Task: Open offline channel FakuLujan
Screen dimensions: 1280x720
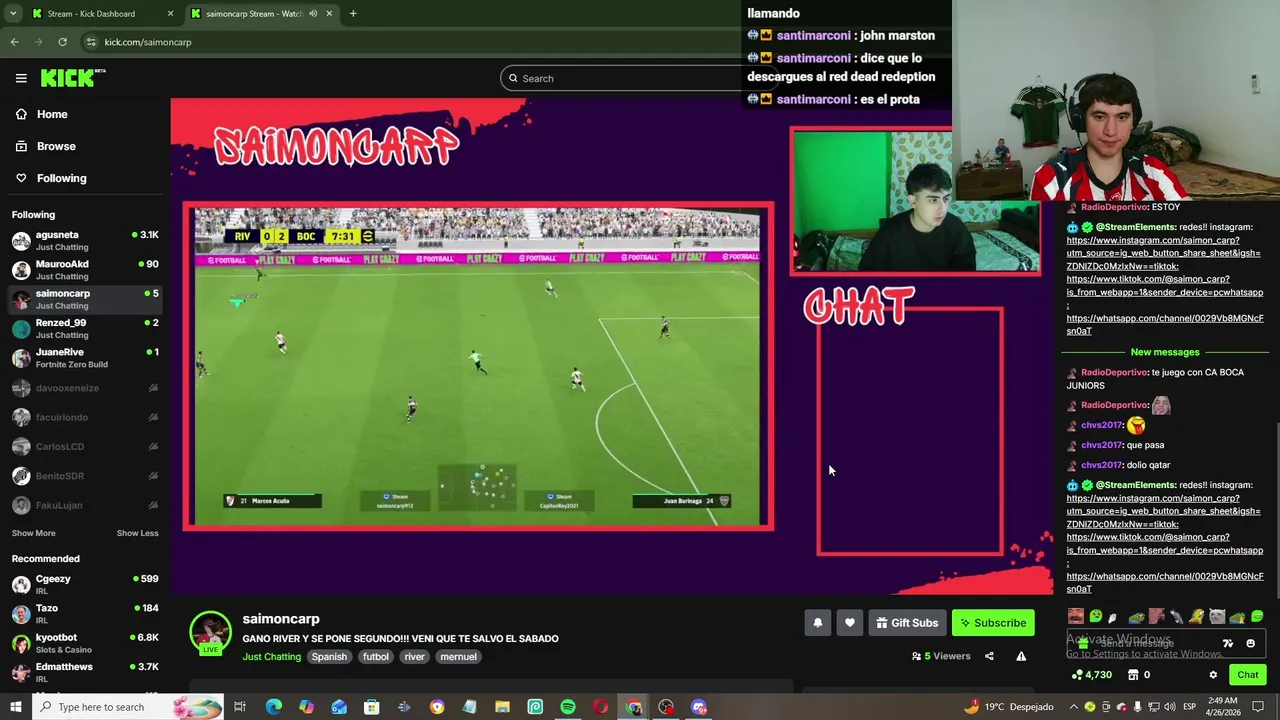Action: tap(85, 505)
